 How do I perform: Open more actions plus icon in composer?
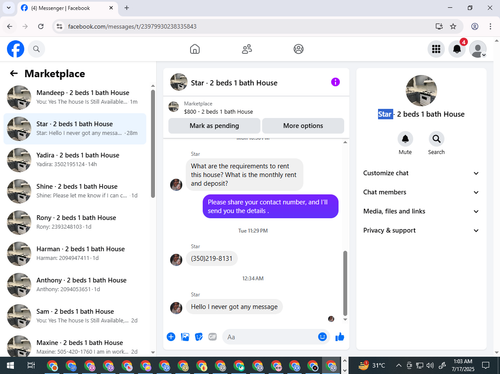point(171,337)
